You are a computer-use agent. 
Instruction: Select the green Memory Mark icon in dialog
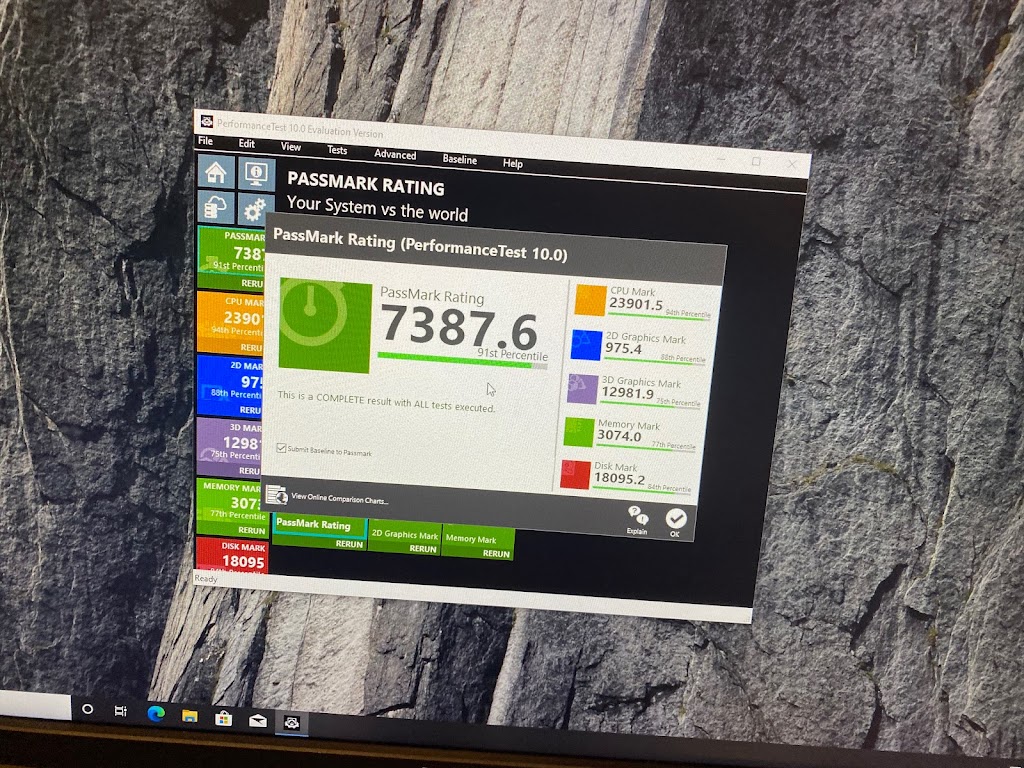click(579, 432)
